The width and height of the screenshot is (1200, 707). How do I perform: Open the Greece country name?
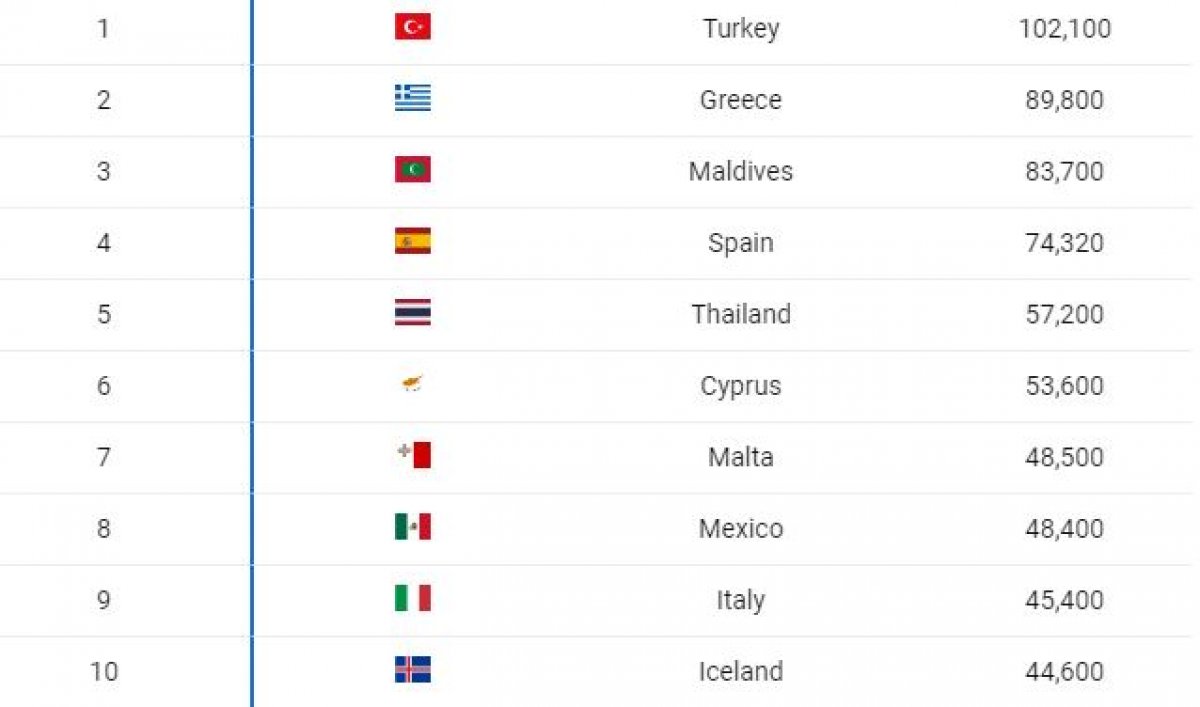click(x=741, y=100)
